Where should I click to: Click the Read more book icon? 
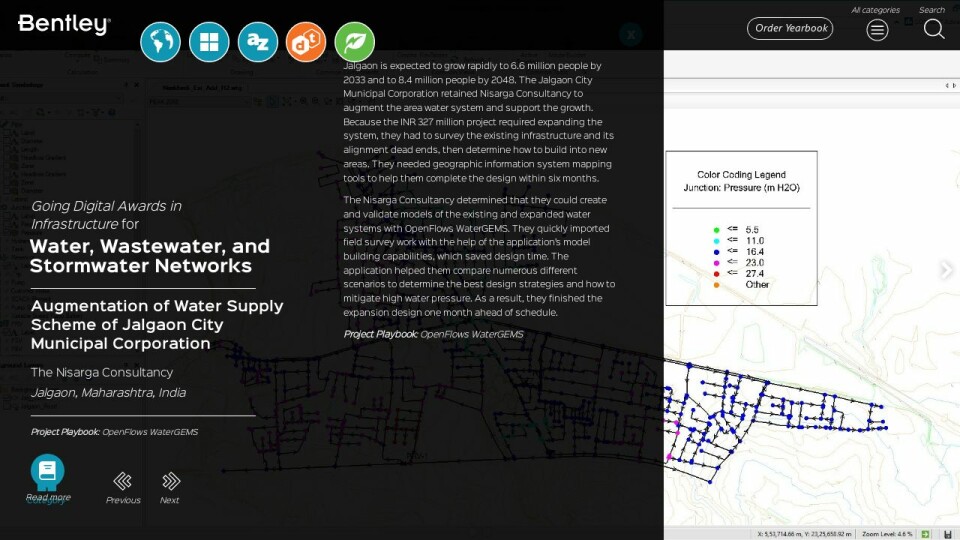click(48, 471)
